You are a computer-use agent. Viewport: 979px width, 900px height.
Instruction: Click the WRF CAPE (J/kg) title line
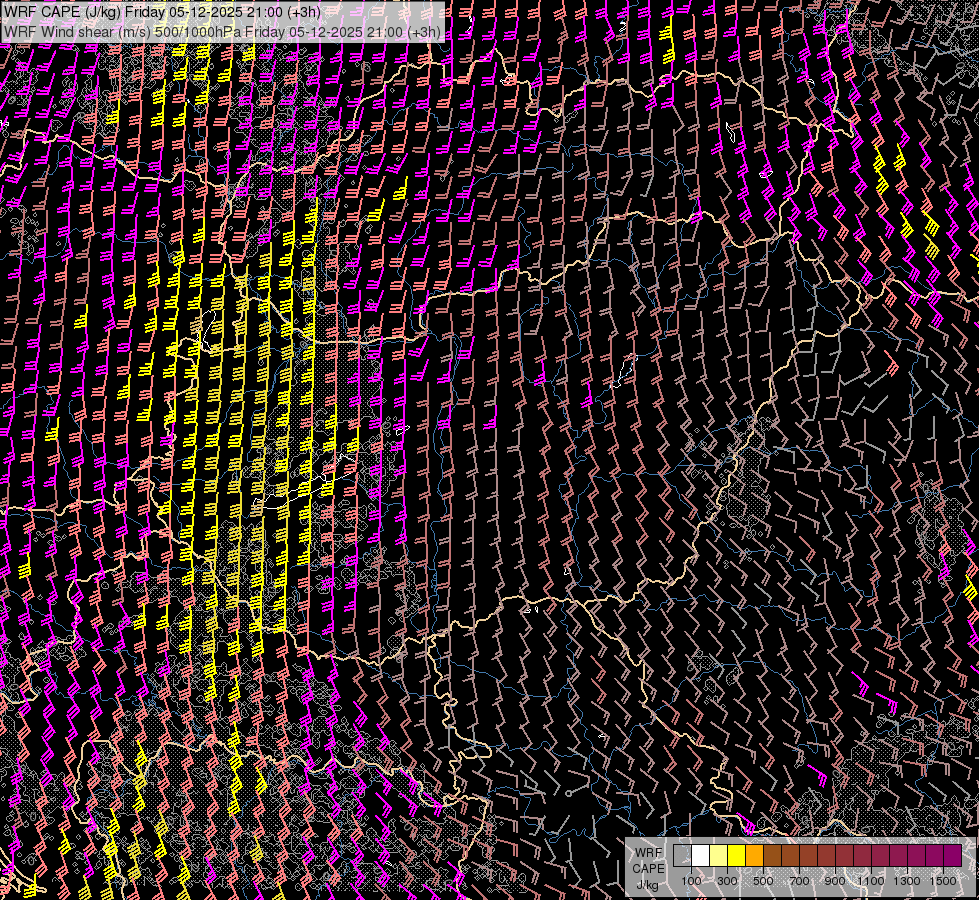(x=162, y=11)
